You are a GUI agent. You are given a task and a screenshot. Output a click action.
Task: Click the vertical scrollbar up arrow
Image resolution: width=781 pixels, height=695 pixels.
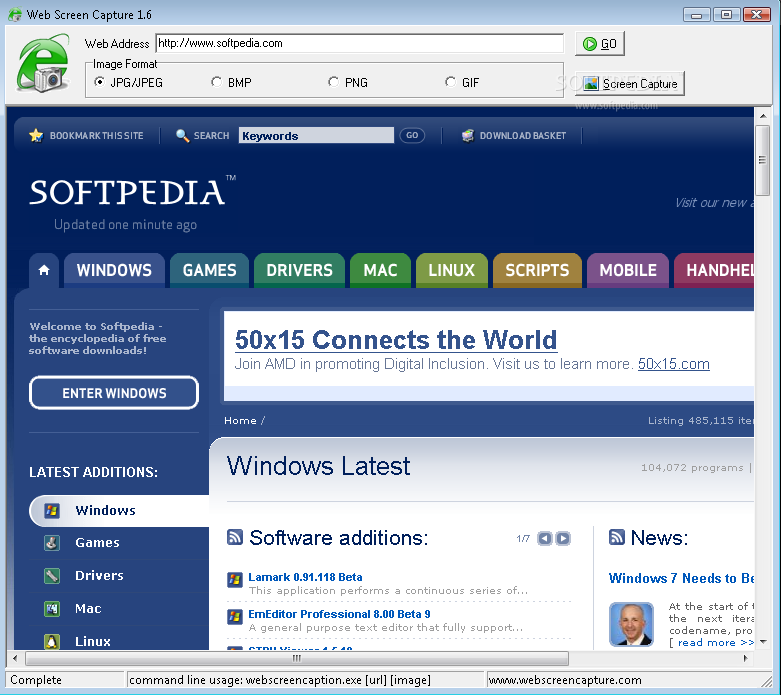pyautogui.click(x=762, y=116)
